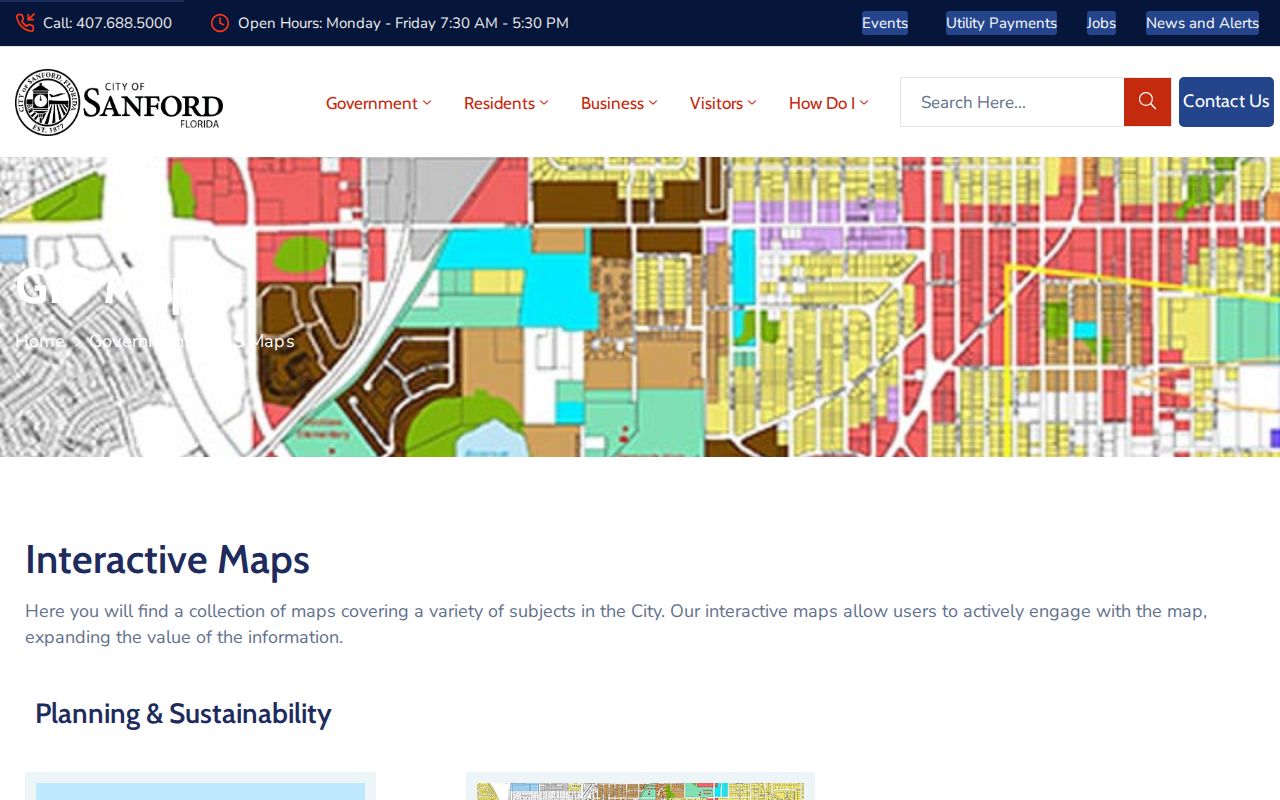Focus the Search Here input field
This screenshot has height=800, width=1280.
click(1012, 102)
